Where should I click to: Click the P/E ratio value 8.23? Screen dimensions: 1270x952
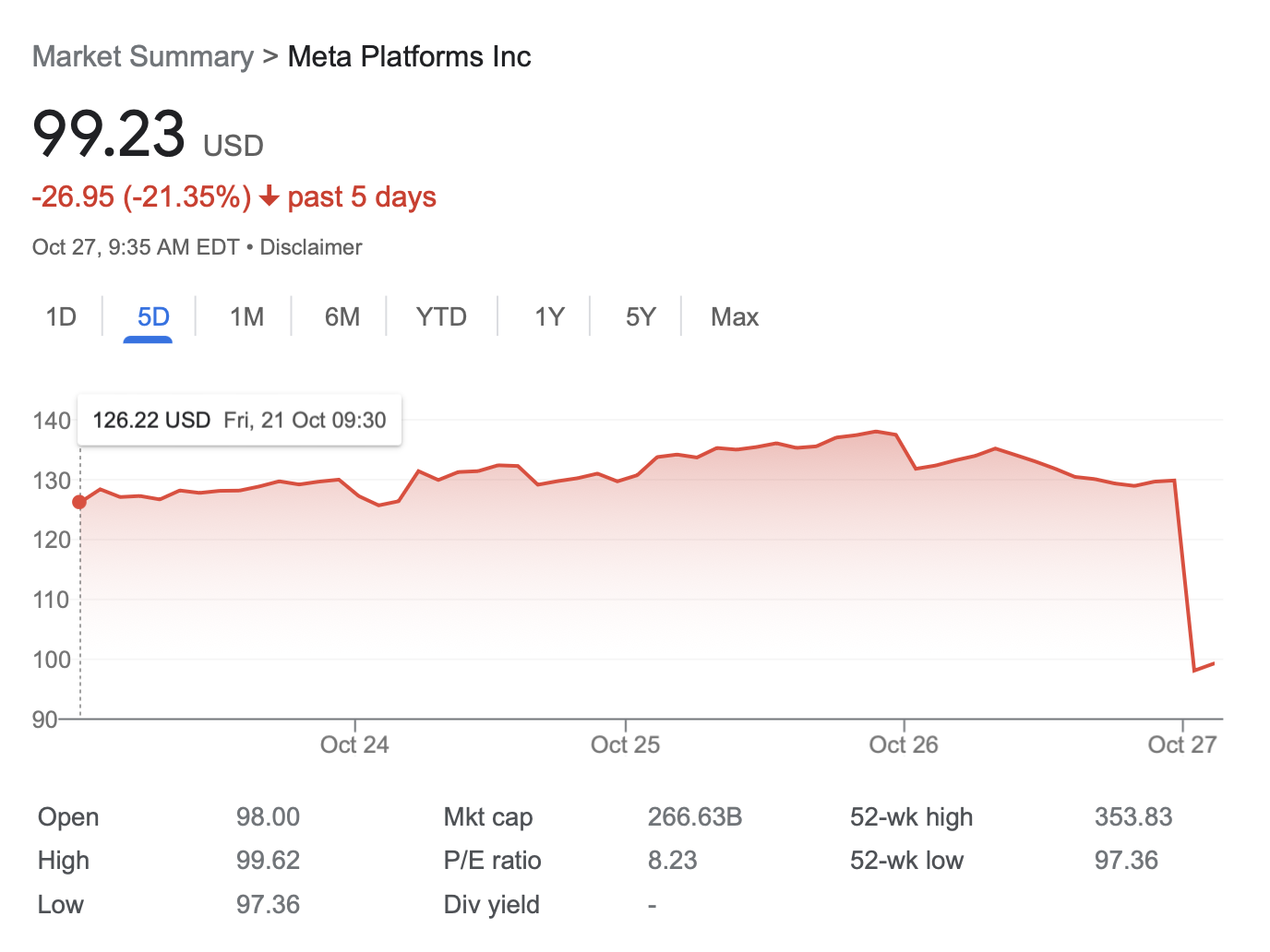pyautogui.click(x=673, y=861)
